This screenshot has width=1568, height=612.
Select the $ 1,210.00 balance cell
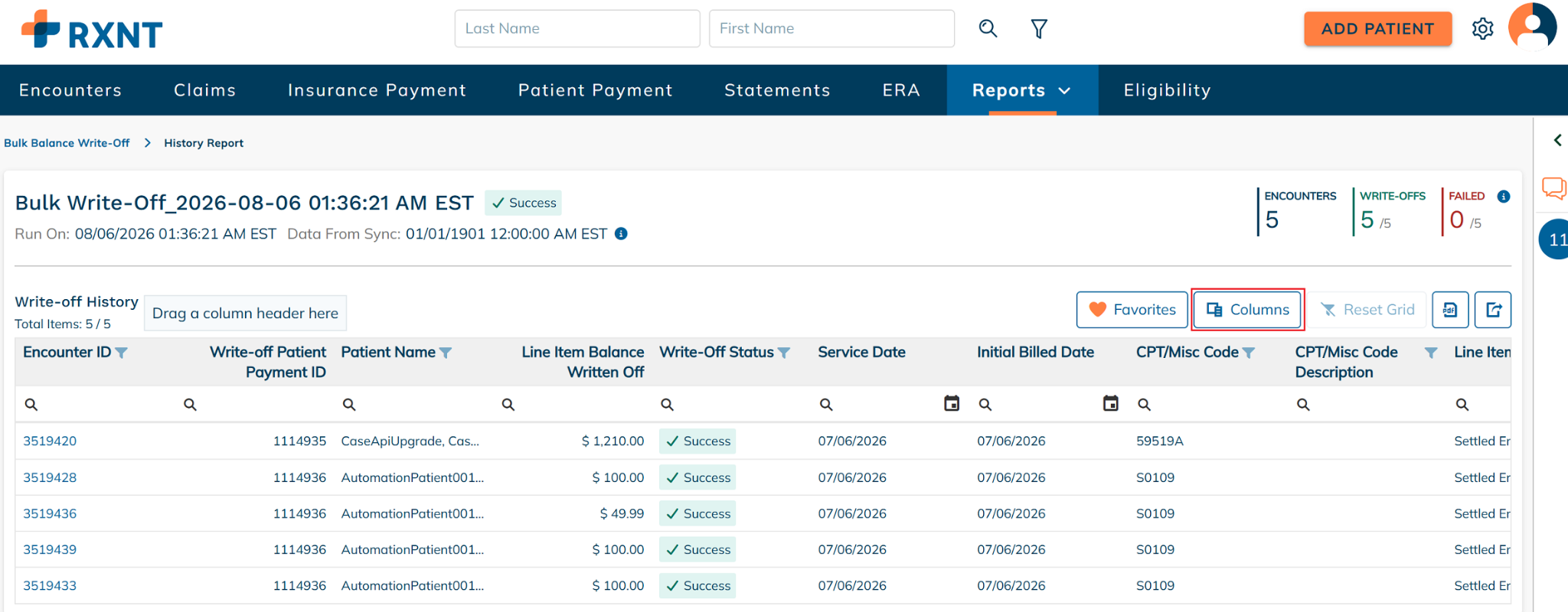[612, 441]
